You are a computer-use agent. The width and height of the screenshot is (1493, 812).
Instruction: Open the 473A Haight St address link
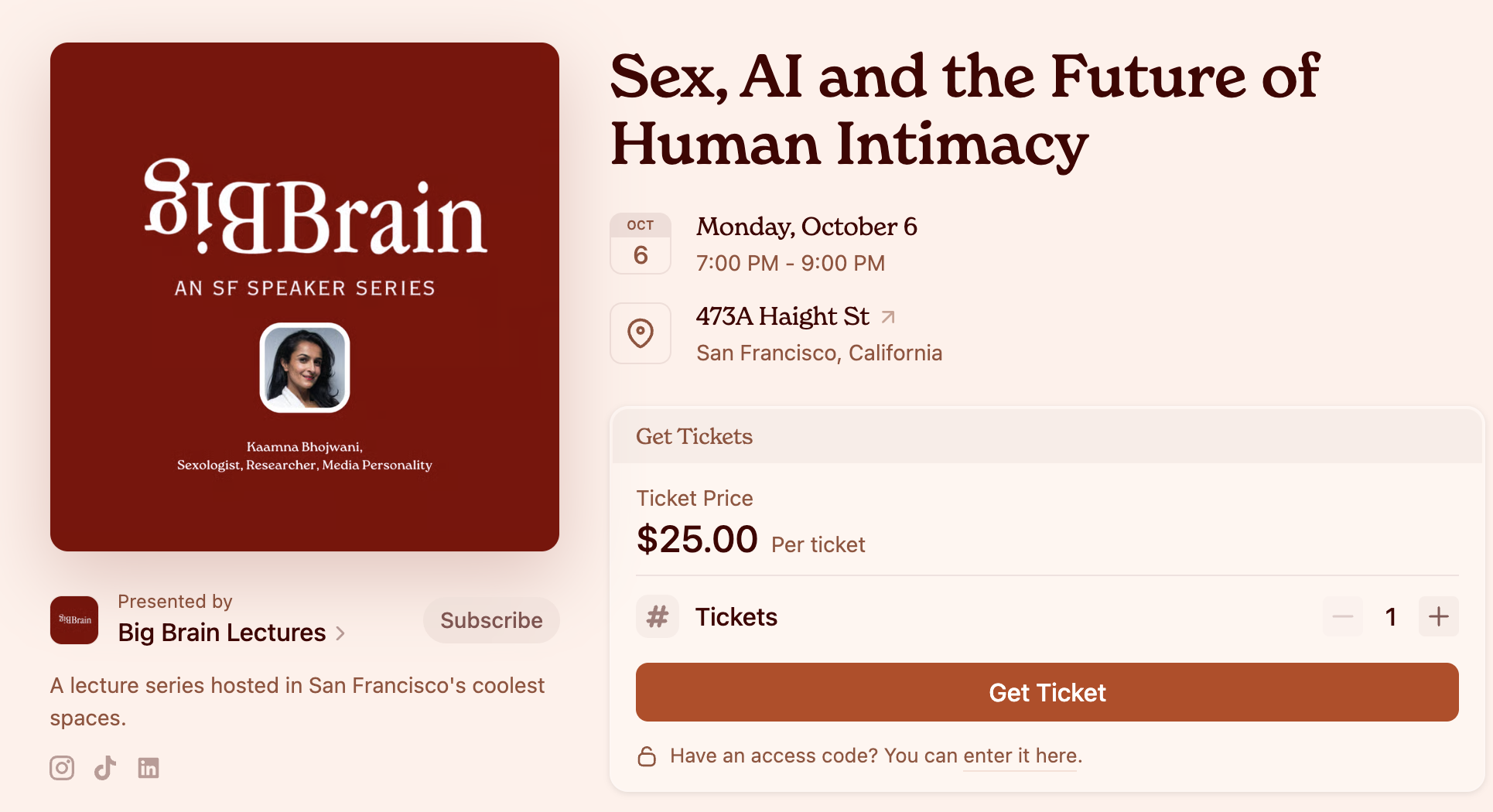click(782, 316)
